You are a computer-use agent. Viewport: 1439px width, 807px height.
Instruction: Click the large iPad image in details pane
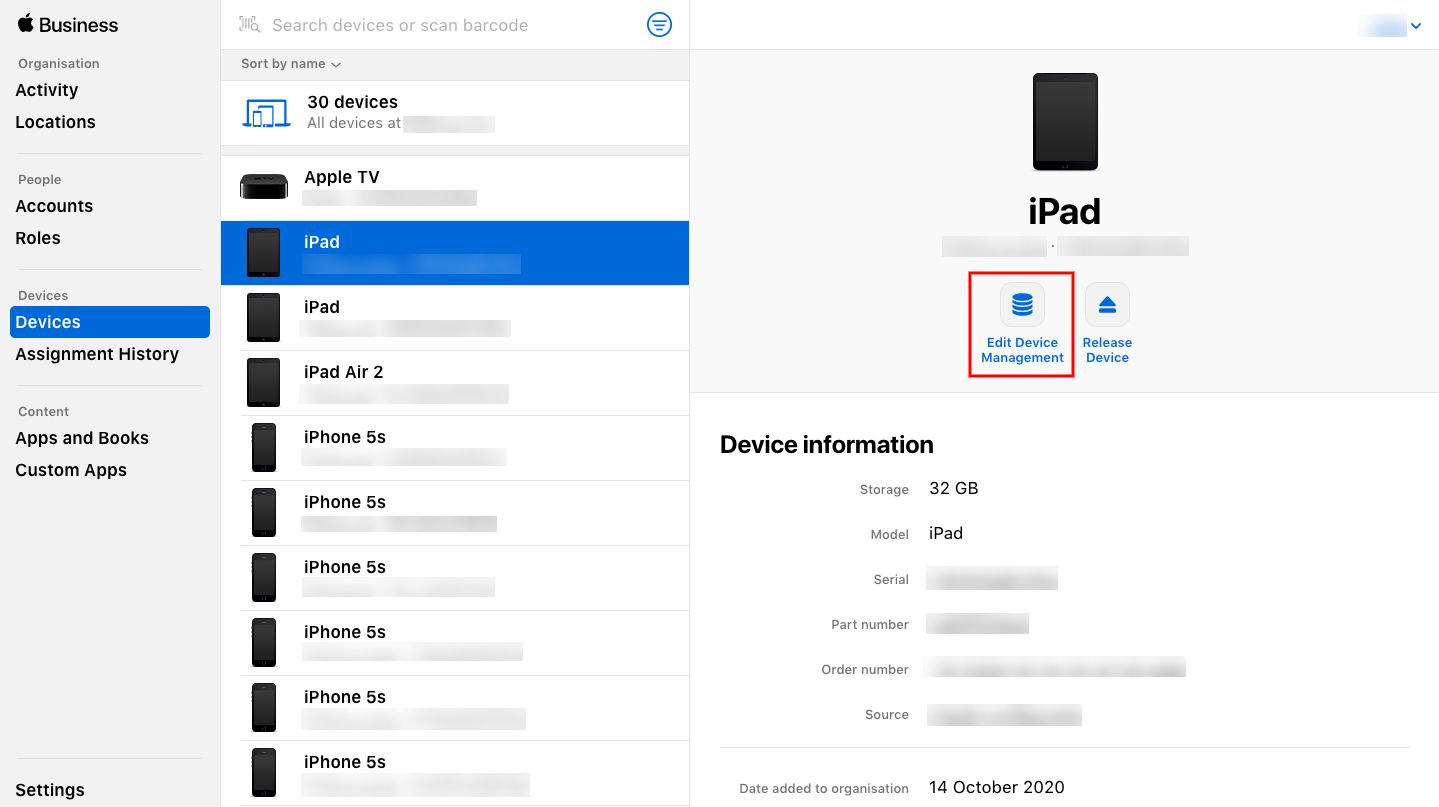click(x=1065, y=121)
